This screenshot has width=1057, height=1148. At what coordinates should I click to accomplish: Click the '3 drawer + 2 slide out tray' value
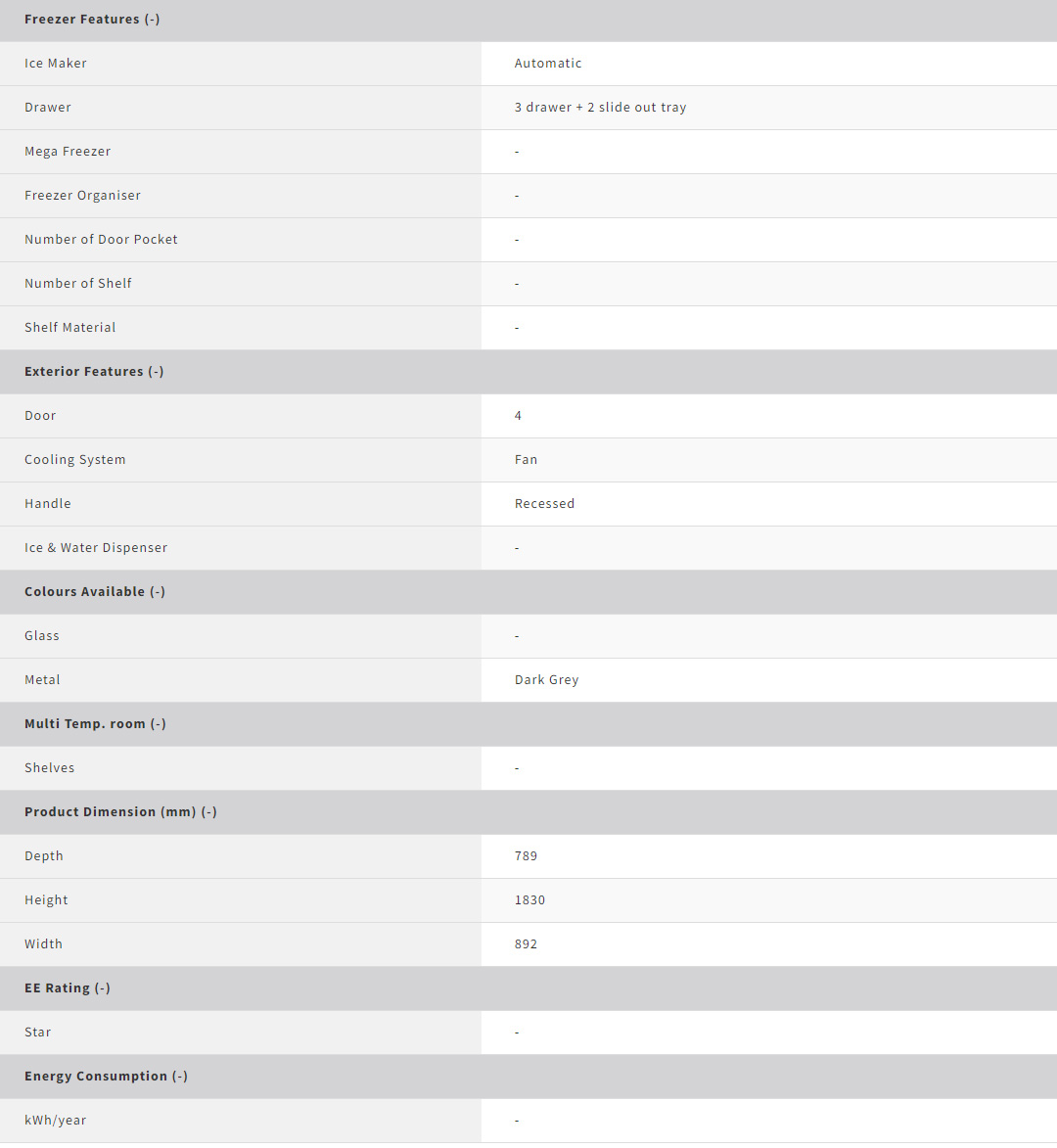pyautogui.click(x=600, y=108)
